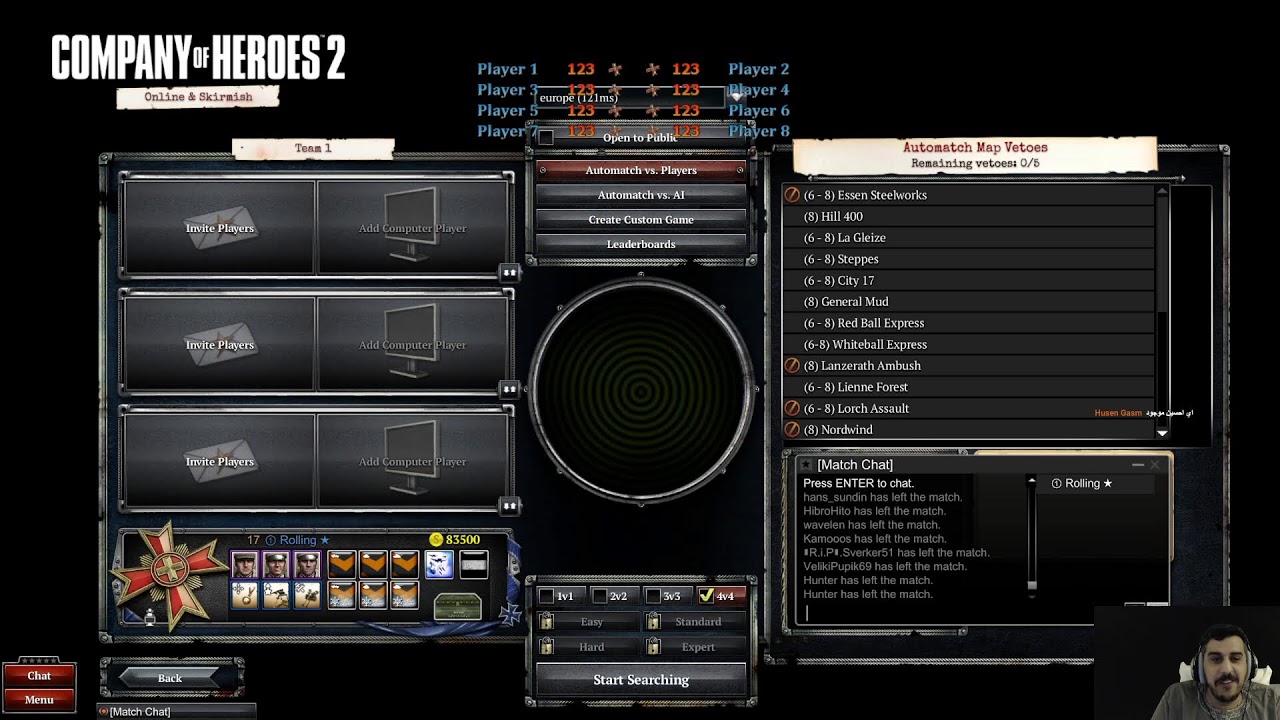Click the down arrow of the map veto list
The height and width of the screenshot is (720, 1280).
tap(1162, 432)
